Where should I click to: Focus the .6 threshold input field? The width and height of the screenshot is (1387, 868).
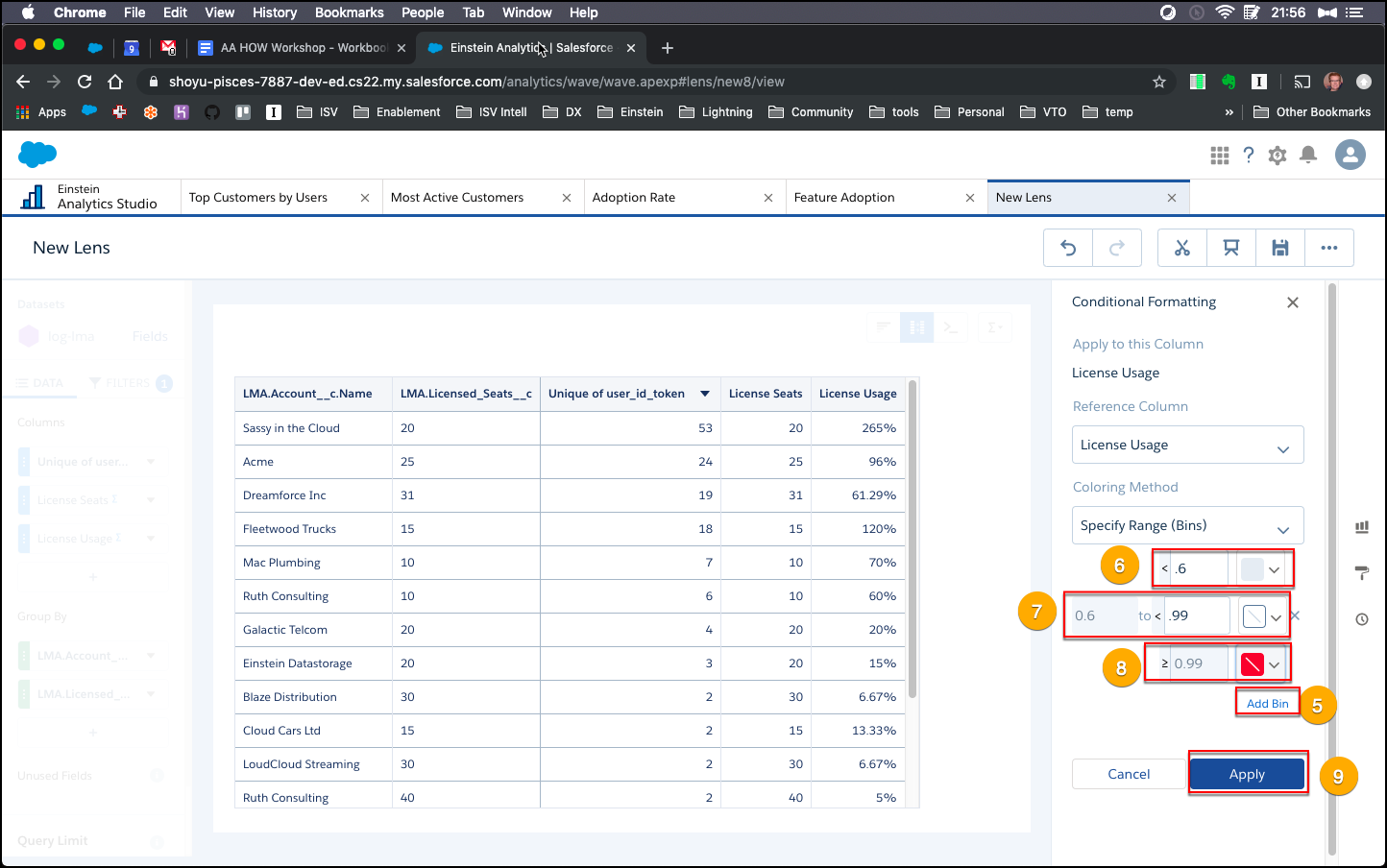click(x=1200, y=568)
